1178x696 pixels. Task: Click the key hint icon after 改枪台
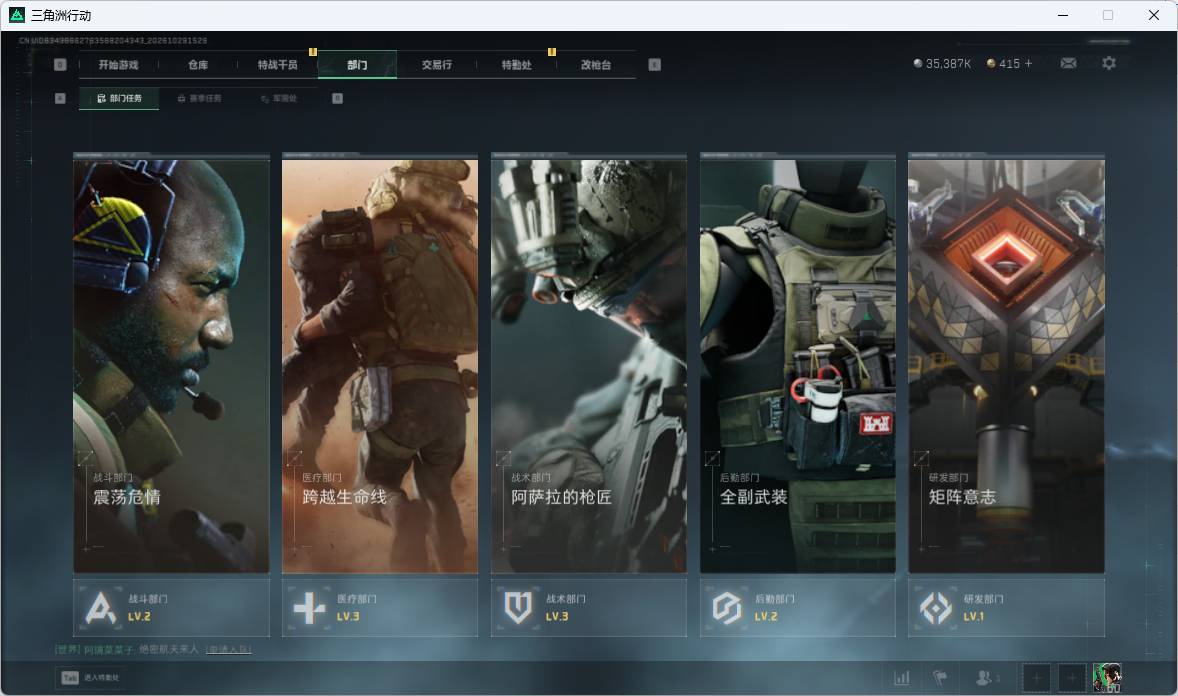point(654,65)
